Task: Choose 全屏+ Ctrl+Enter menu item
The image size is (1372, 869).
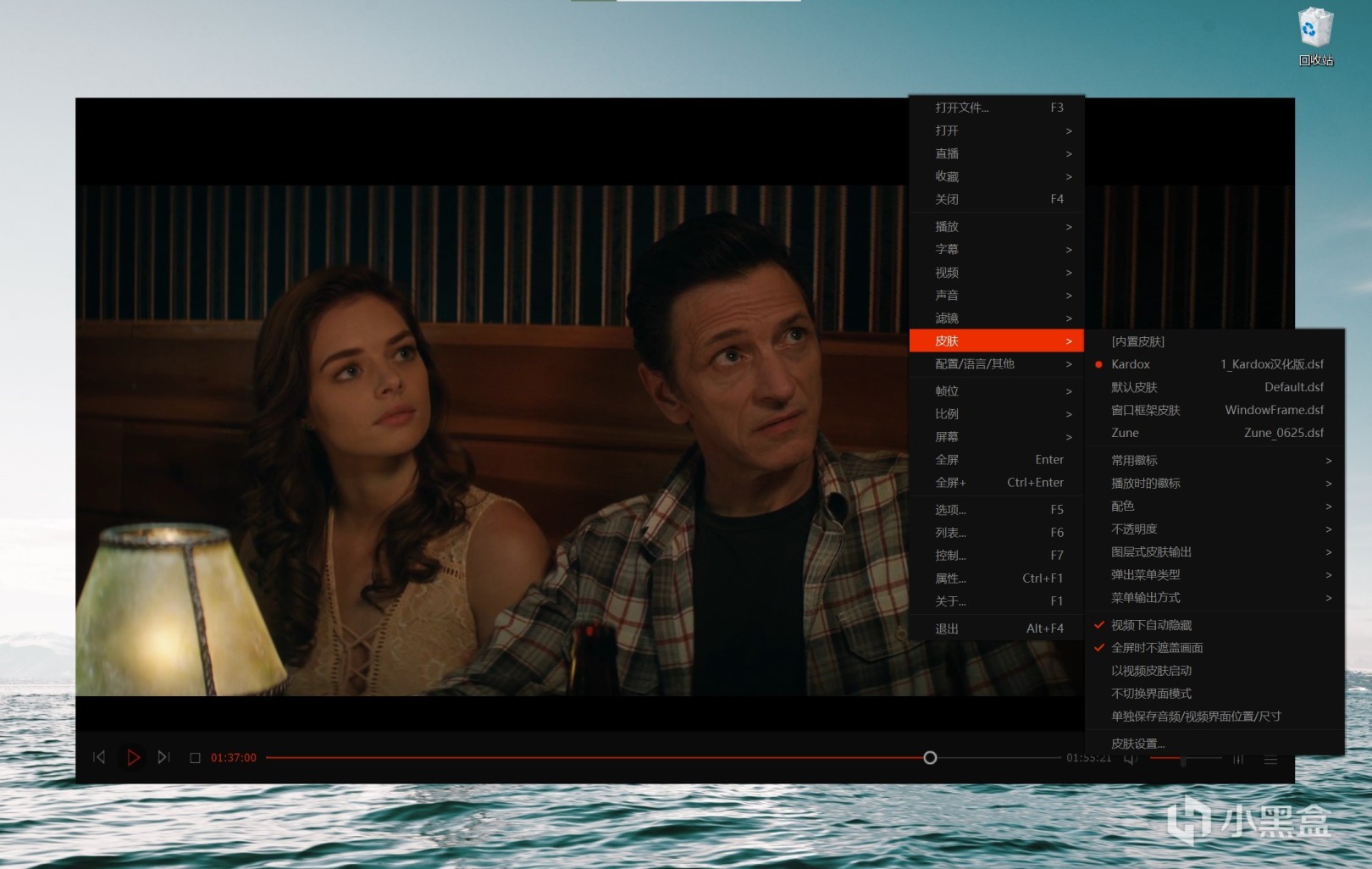Action: click(x=997, y=482)
